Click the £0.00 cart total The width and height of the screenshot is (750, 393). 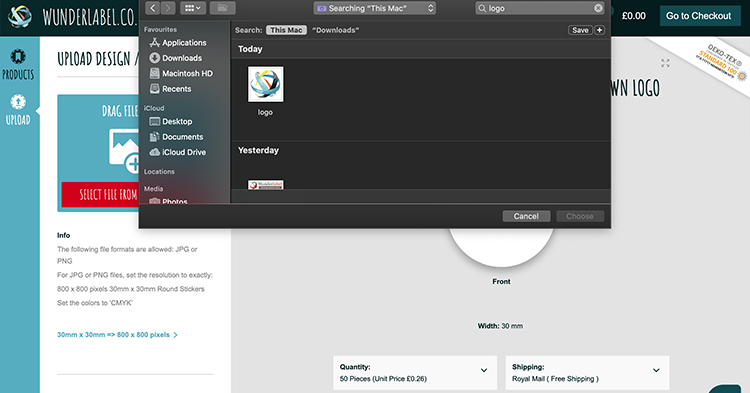point(634,16)
